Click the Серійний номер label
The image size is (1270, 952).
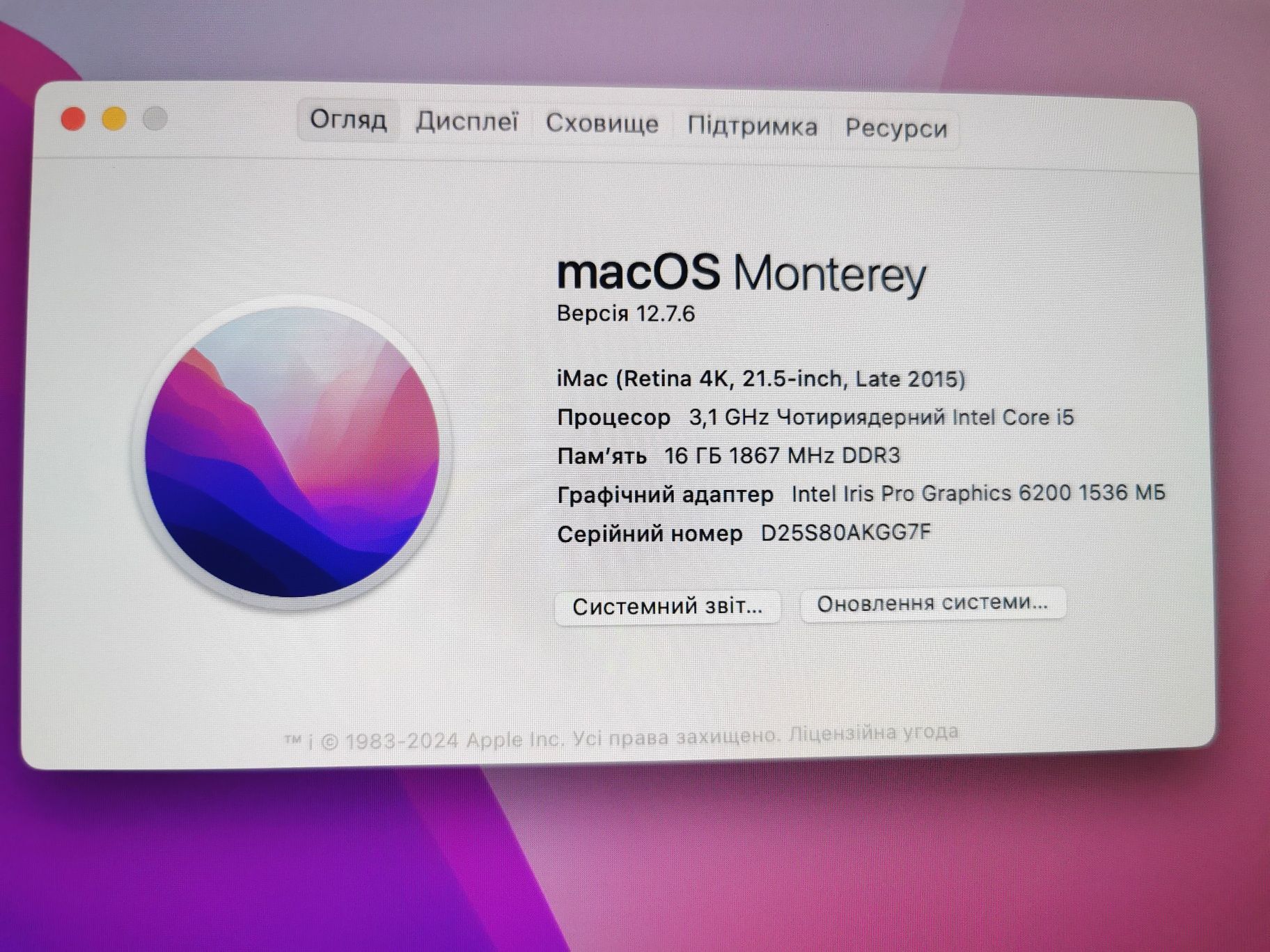(650, 534)
